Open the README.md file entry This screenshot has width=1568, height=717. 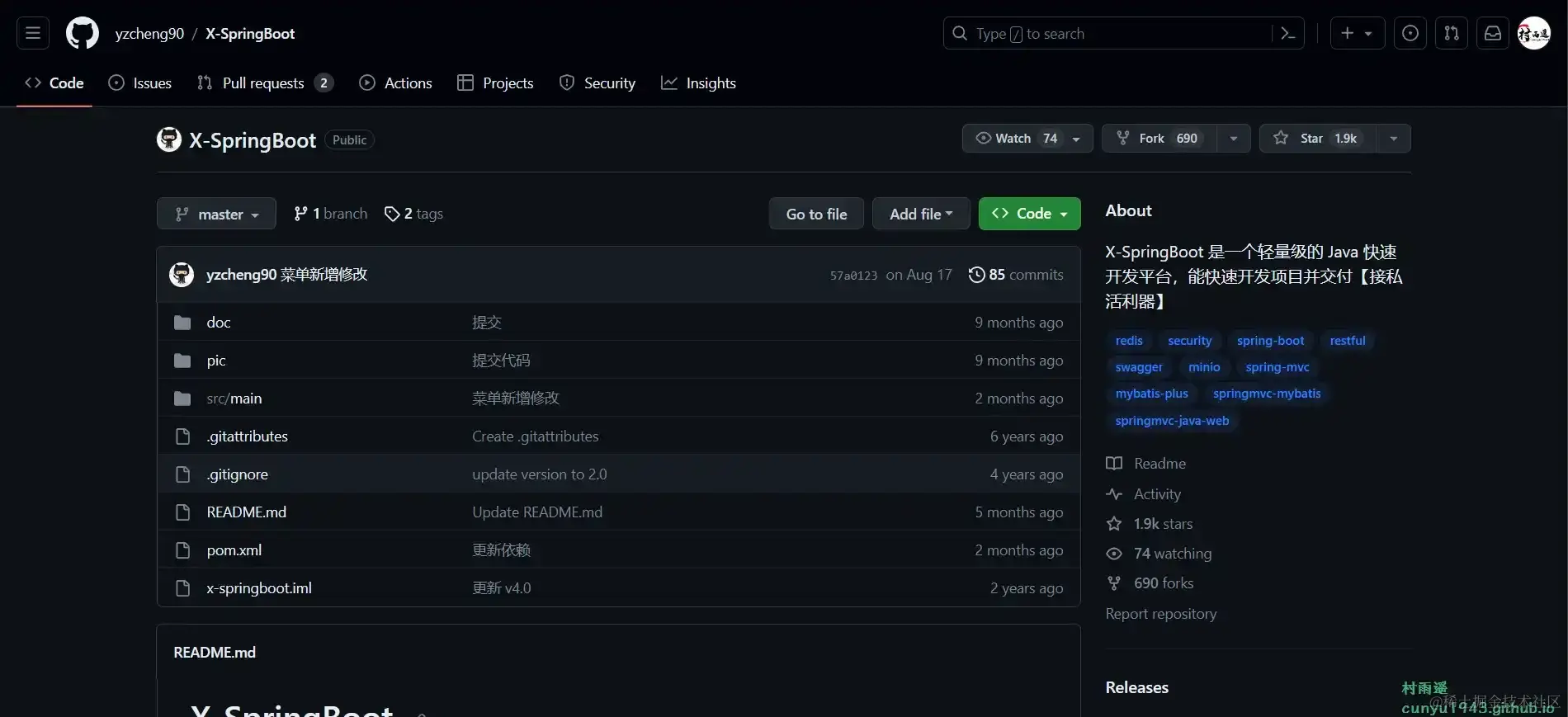pyautogui.click(x=246, y=512)
